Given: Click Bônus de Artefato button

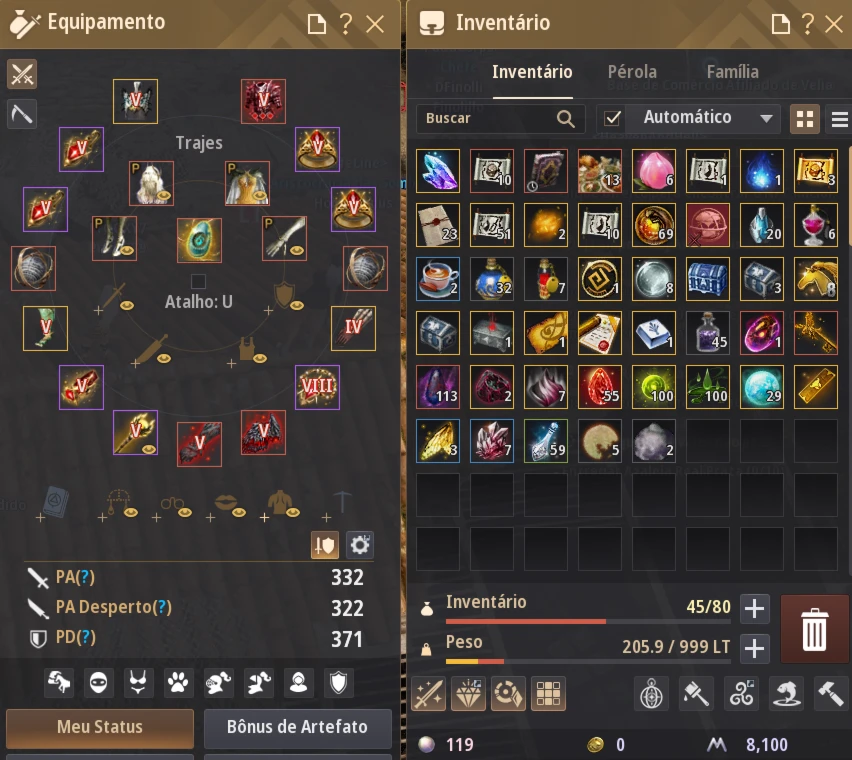Looking at the screenshot, I should pyautogui.click(x=297, y=727).
